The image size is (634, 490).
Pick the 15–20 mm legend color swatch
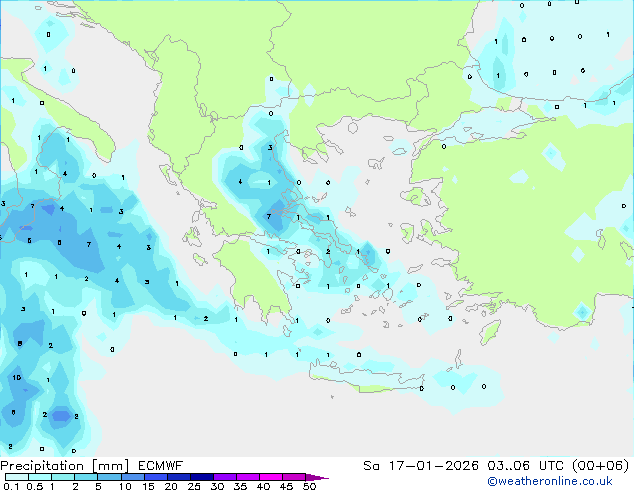click(x=155, y=477)
